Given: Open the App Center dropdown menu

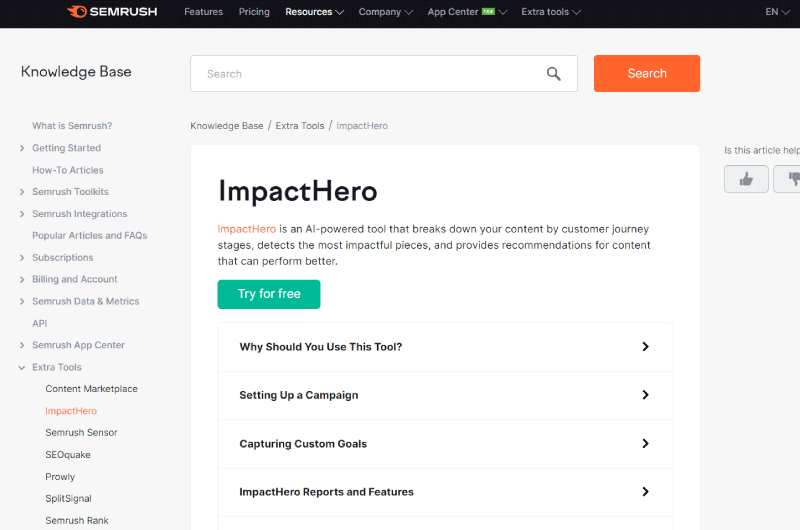Looking at the screenshot, I should tap(467, 12).
